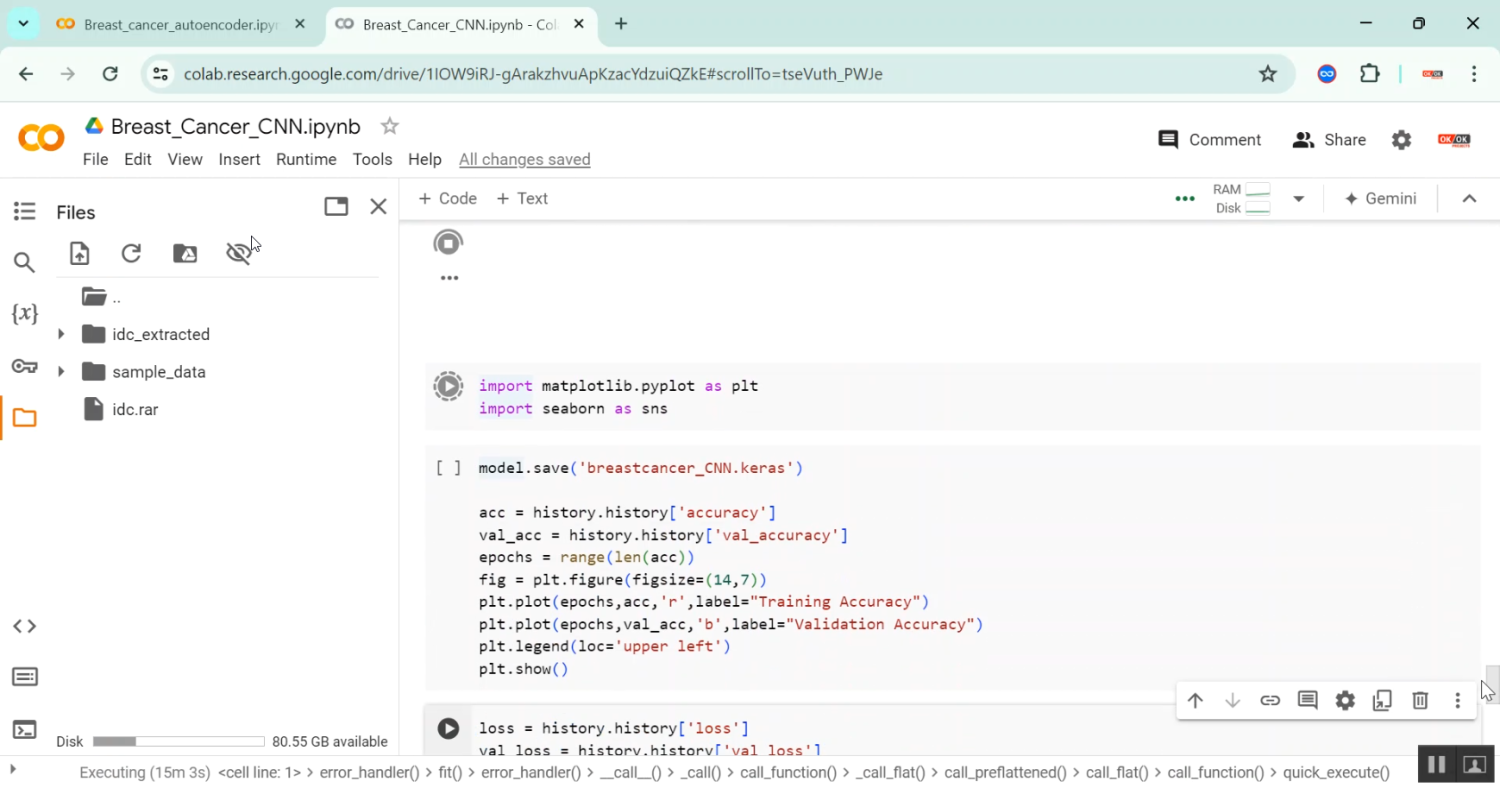This screenshot has width=1500, height=788.
Task: Click the Share button
Action: click(x=1329, y=140)
